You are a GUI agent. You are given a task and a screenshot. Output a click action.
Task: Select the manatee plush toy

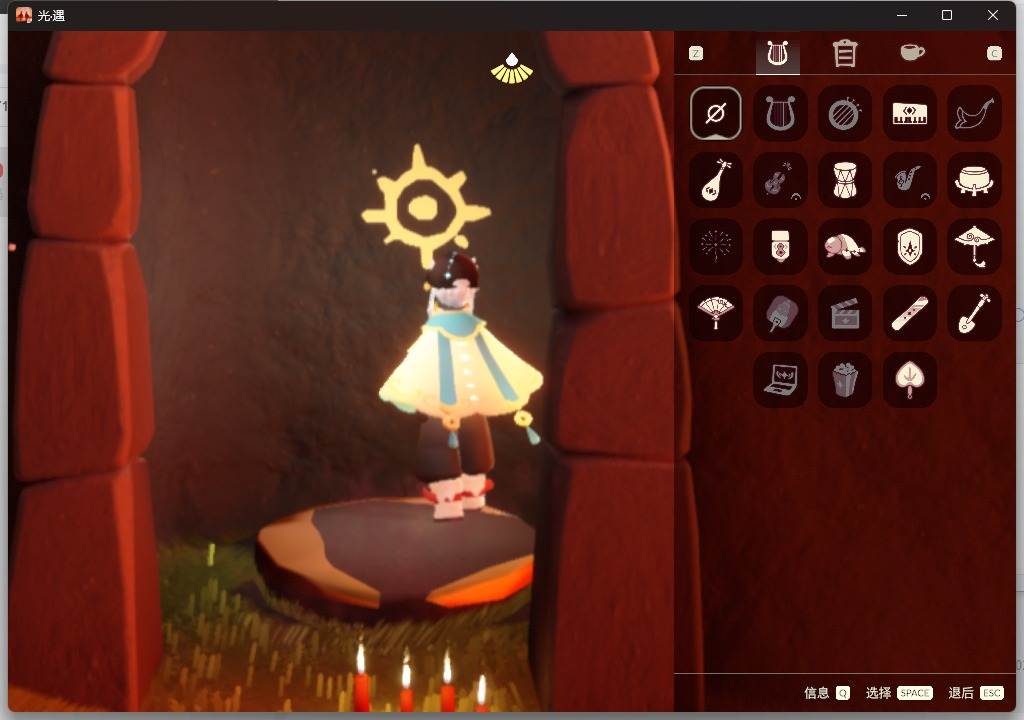point(844,246)
